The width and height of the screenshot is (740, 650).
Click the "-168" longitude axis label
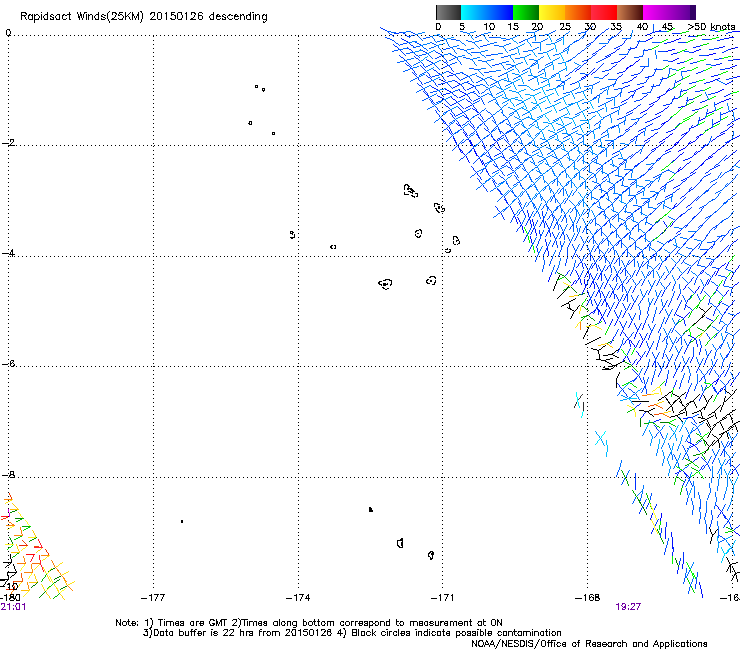[588, 598]
